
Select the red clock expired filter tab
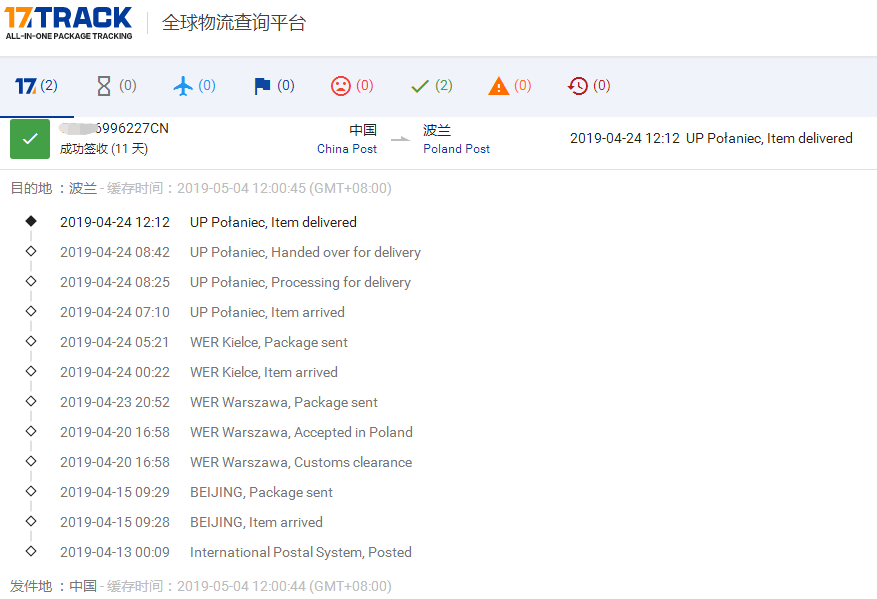coord(588,86)
